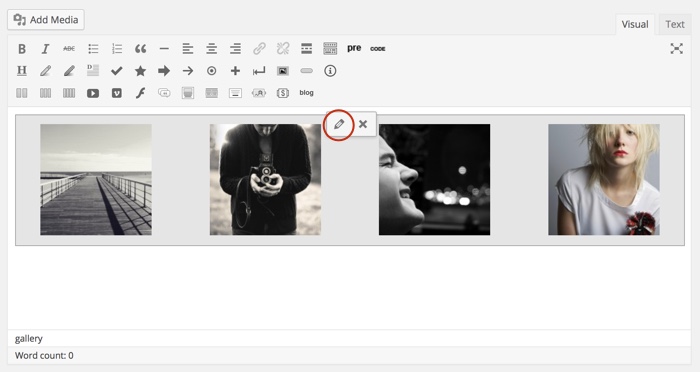
Task: Click the braces S shortcode icon
Action: pos(283,93)
